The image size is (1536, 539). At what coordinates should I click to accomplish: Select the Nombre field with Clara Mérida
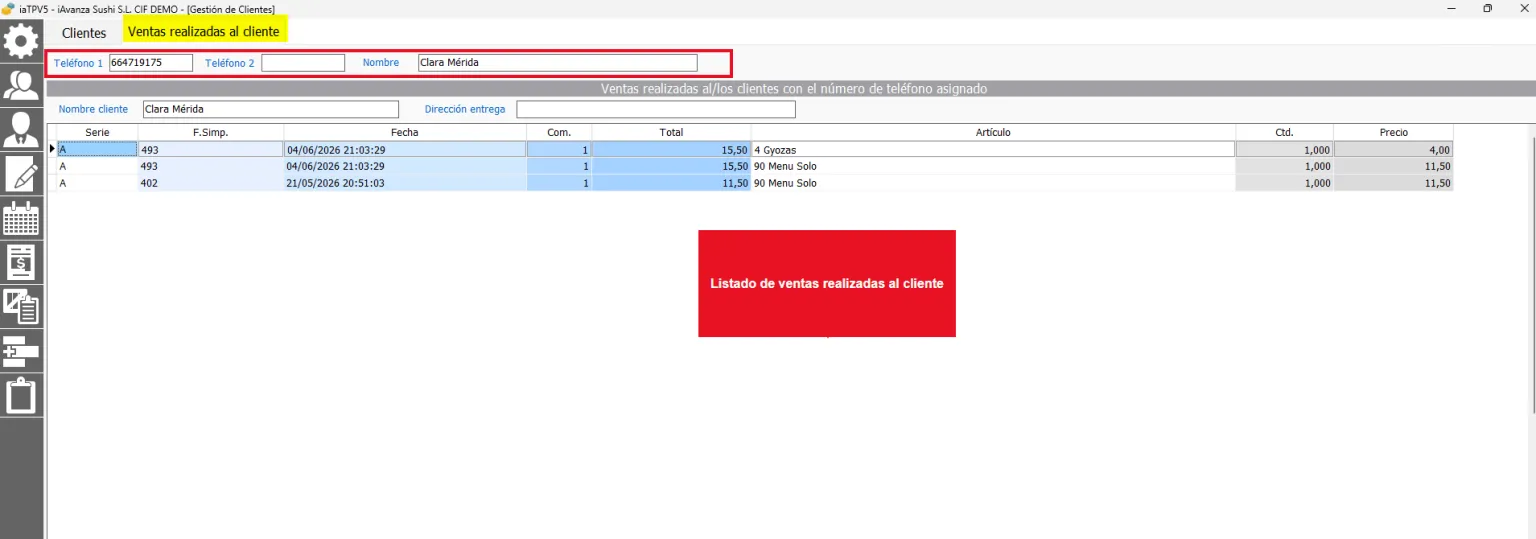(x=557, y=63)
